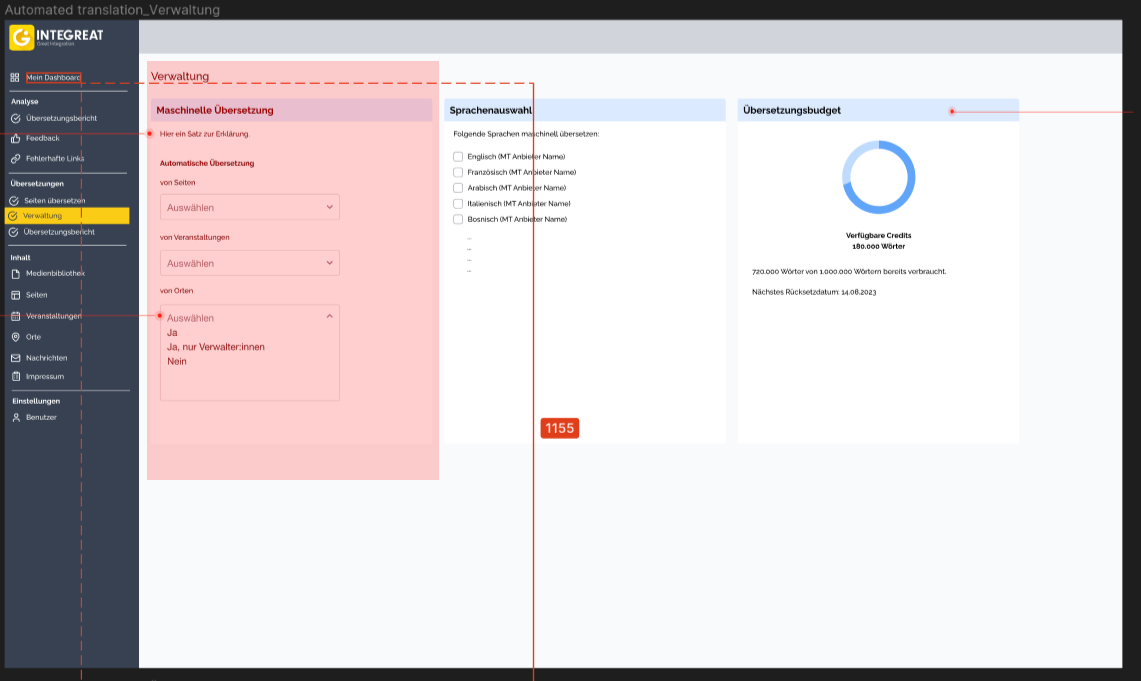This screenshot has height=681, width=1141.
Task: Choose Ja in von Orten list
Action: point(172,332)
